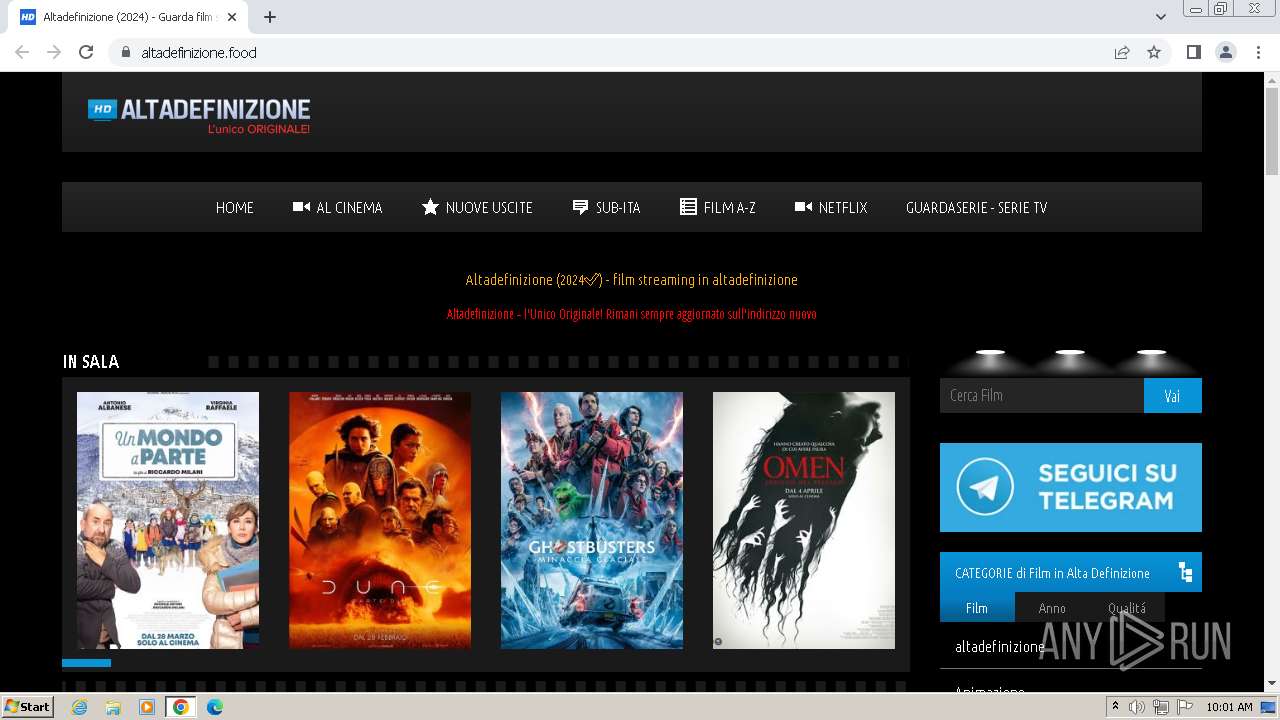The width and height of the screenshot is (1280, 720).
Task: Click the blue carousel scroll indicator under posters
Action: [86, 663]
